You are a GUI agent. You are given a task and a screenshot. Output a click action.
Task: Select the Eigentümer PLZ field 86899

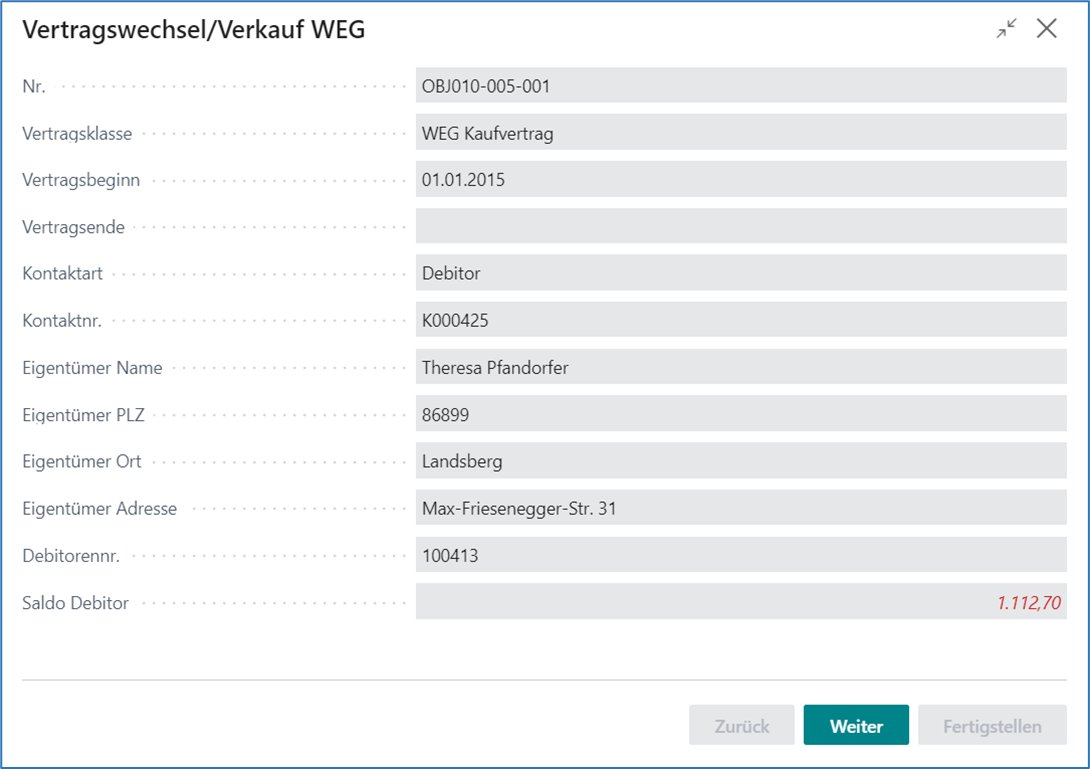(740, 414)
